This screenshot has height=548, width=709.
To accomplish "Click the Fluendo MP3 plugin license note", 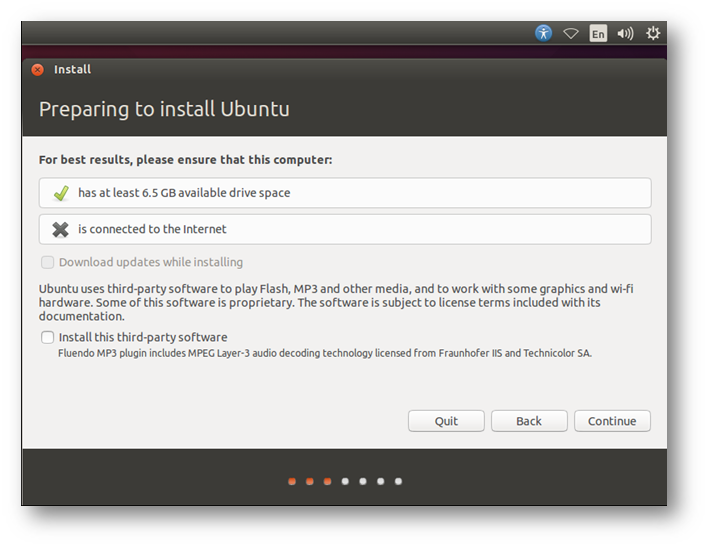I will 325,353.
